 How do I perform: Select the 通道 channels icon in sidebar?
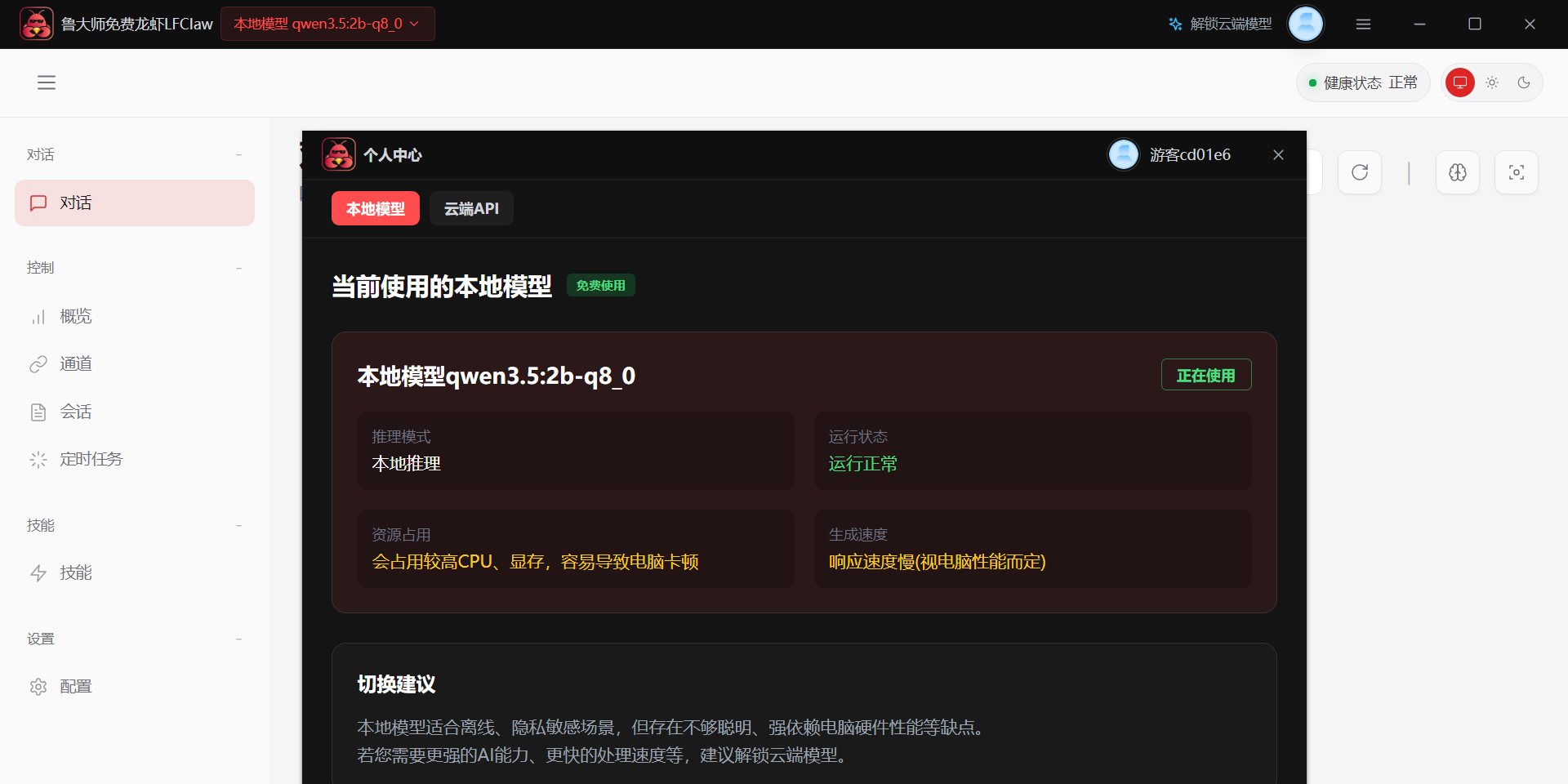pos(38,363)
